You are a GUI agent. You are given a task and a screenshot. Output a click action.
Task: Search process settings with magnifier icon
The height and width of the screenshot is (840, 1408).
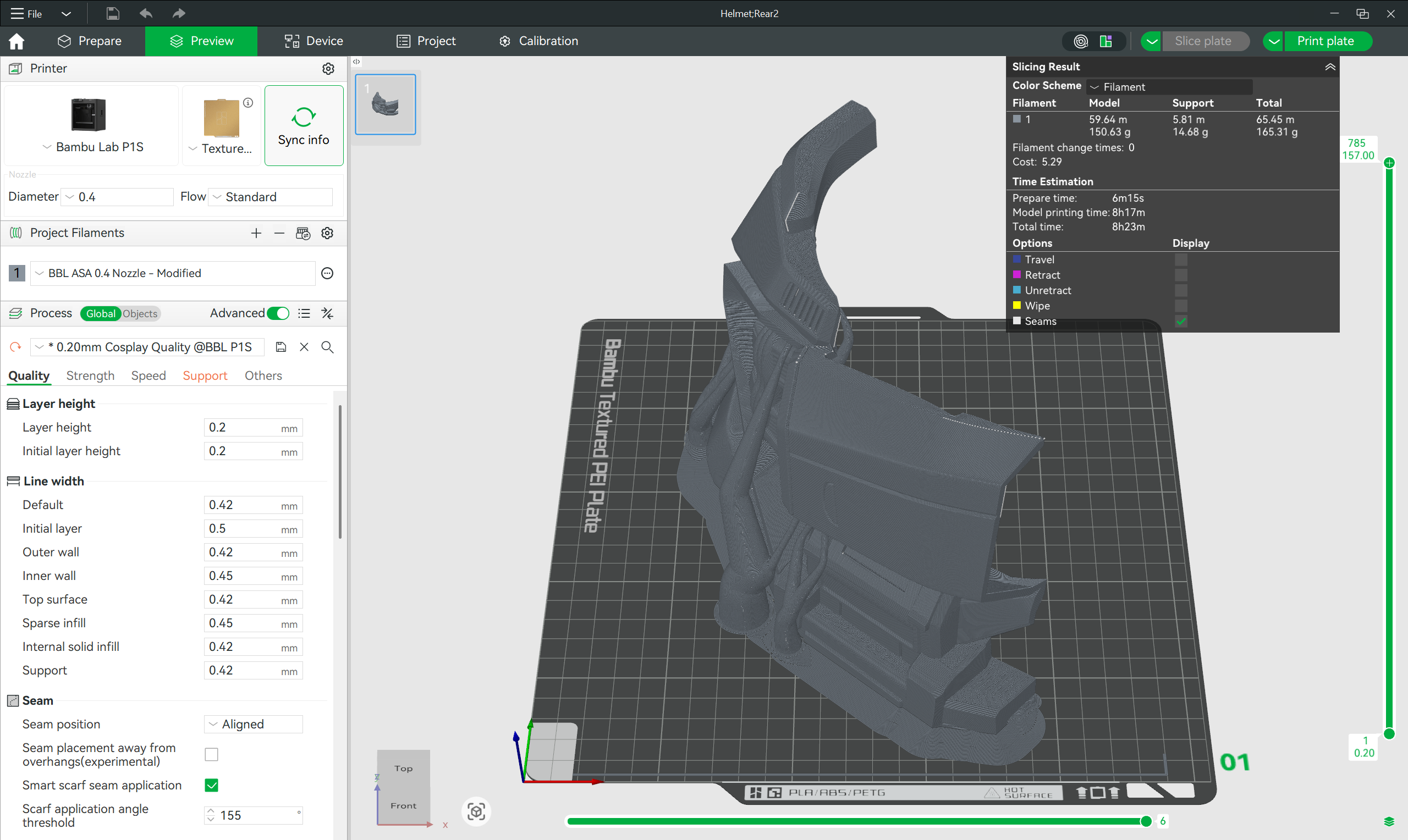point(327,347)
